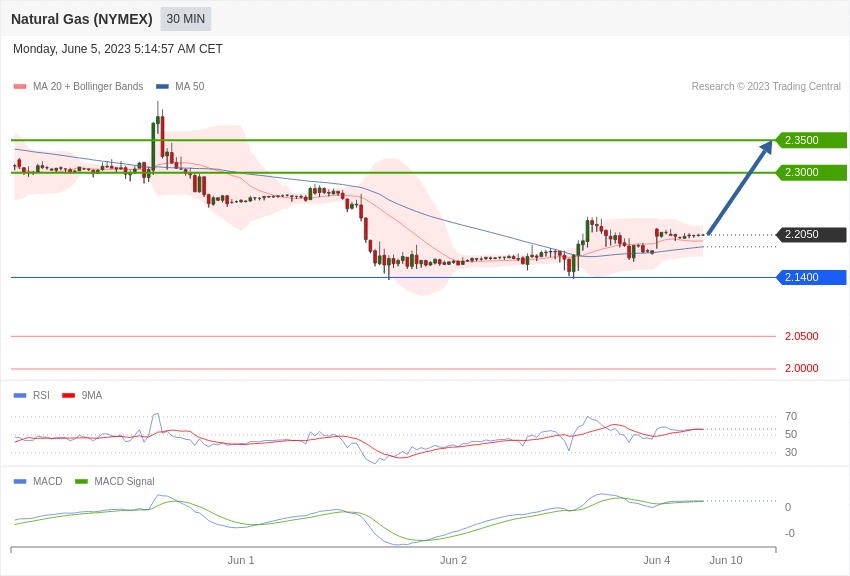Viewport: 850px width, 576px height.
Task: Click the MACD Signal legend label
Action: (124, 482)
